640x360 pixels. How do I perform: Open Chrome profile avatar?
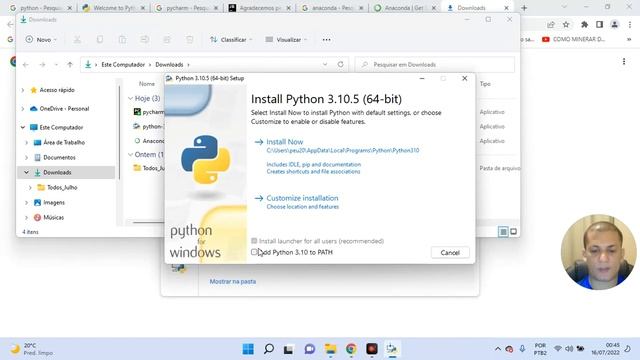click(x=614, y=25)
